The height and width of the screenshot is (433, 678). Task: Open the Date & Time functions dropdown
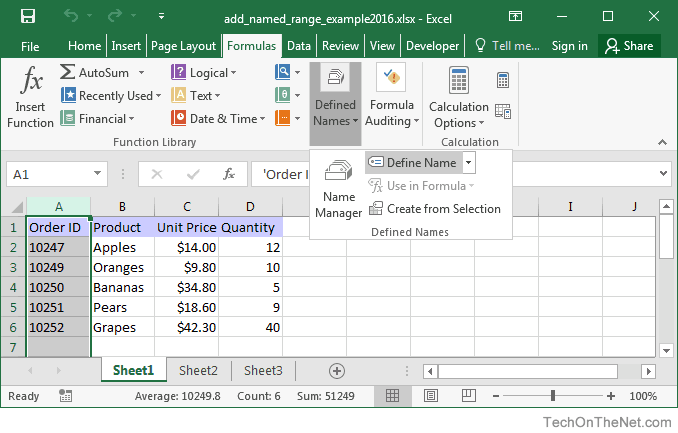[x=218, y=119]
